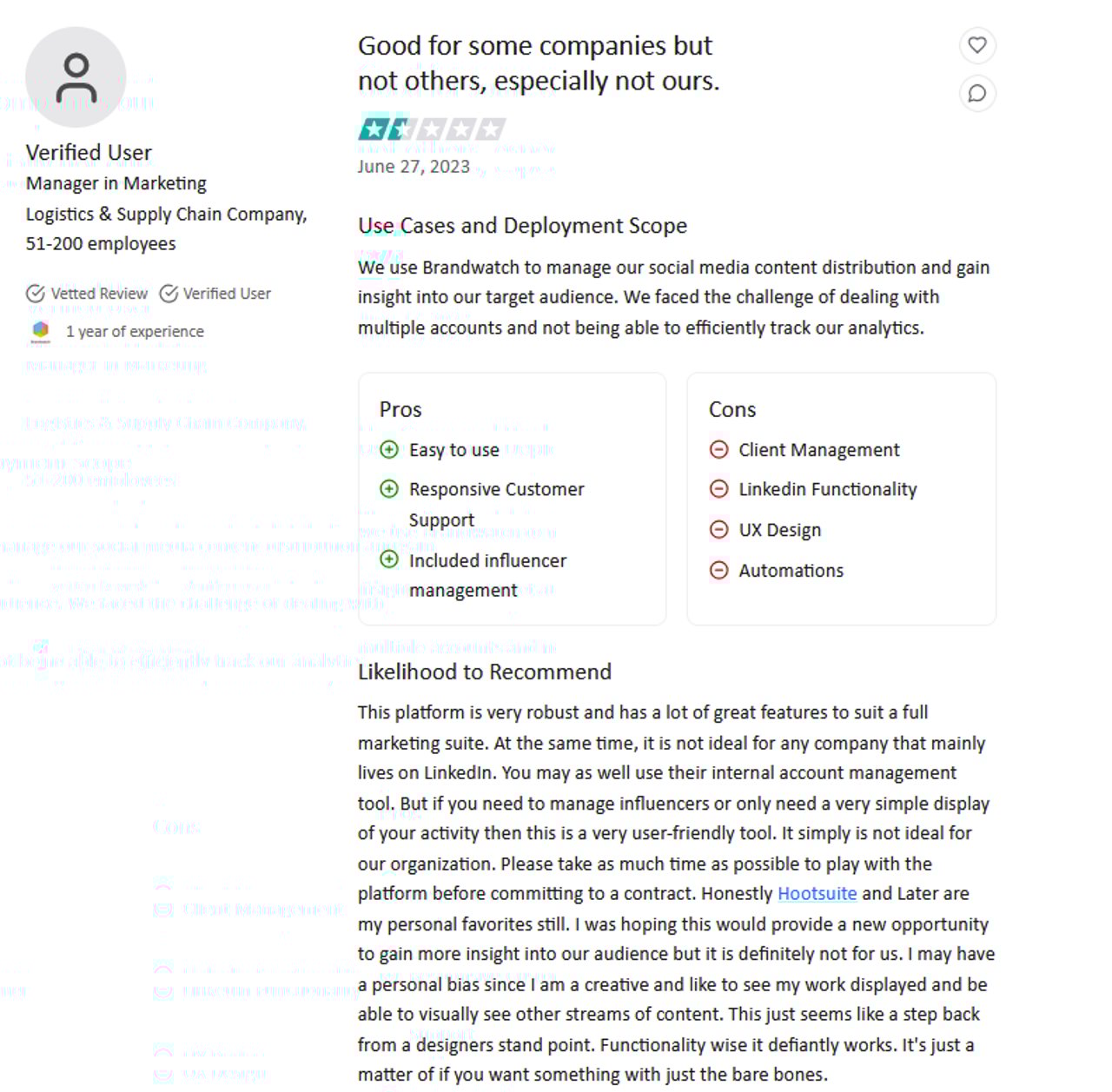Click the heart like icon

click(x=977, y=45)
